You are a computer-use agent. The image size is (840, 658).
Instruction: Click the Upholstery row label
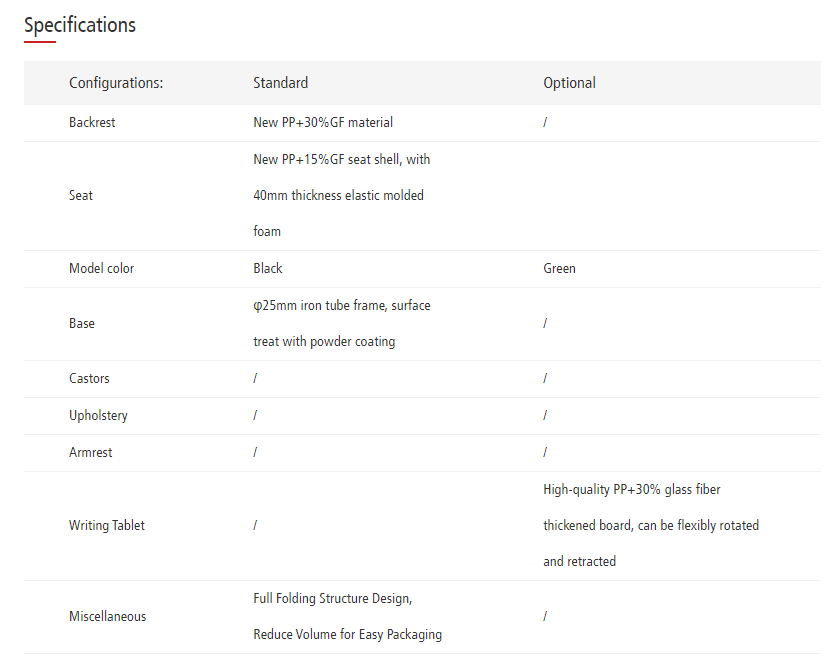point(98,415)
